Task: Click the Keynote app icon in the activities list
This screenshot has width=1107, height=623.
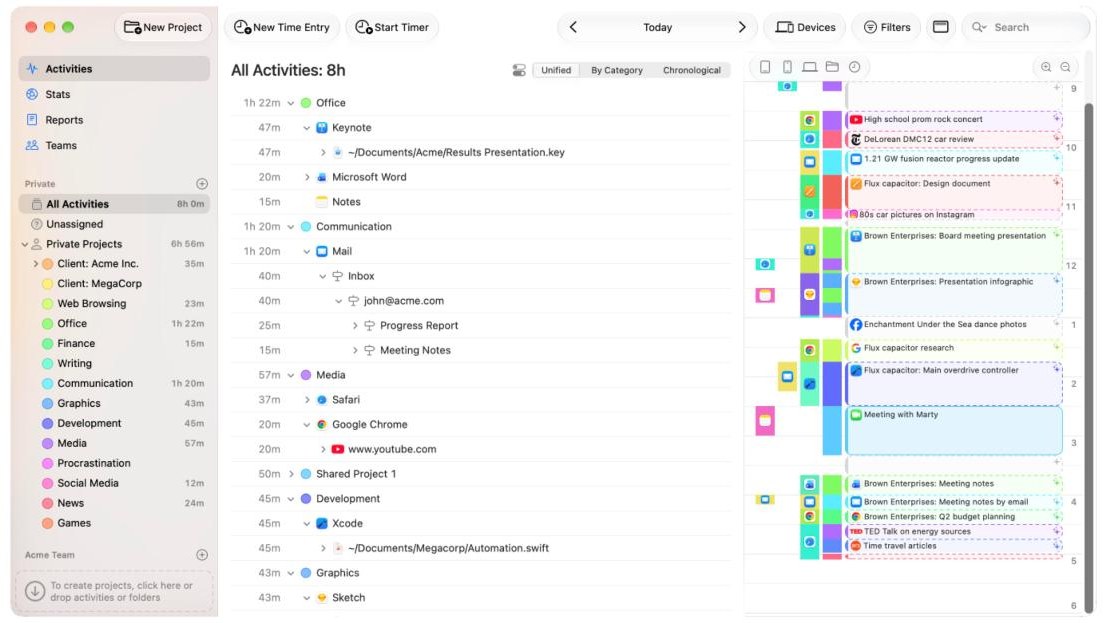Action: coord(322,128)
